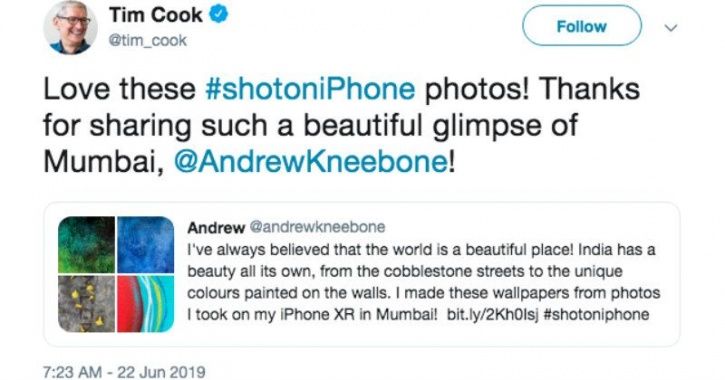Open the bit.ly/2Kh0Isj link
This screenshot has height=380, width=725.
[x=492, y=315]
